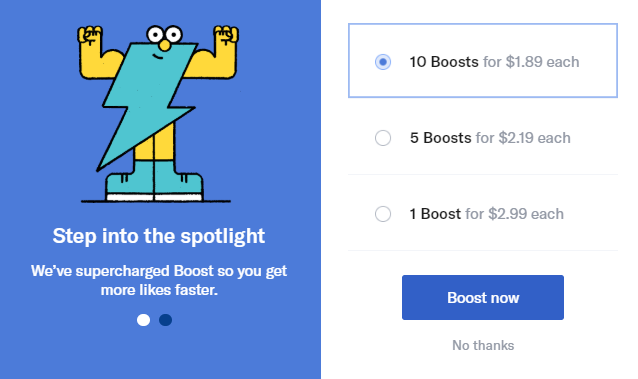Click the mascot's left flexed fist

pyautogui.click(x=90, y=35)
